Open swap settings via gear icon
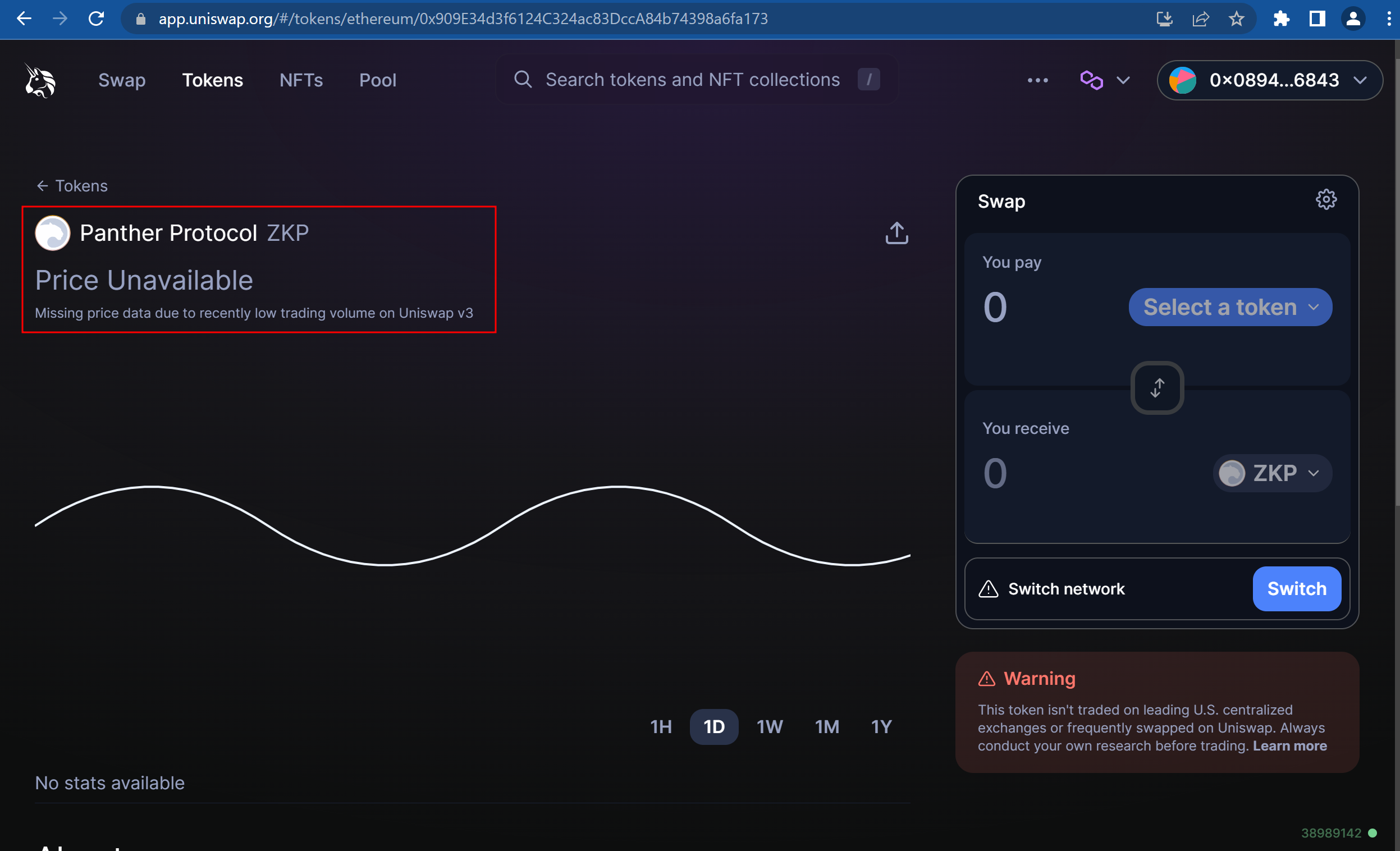The width and height of the screenshot is (1400, 851). point(1326,199)
